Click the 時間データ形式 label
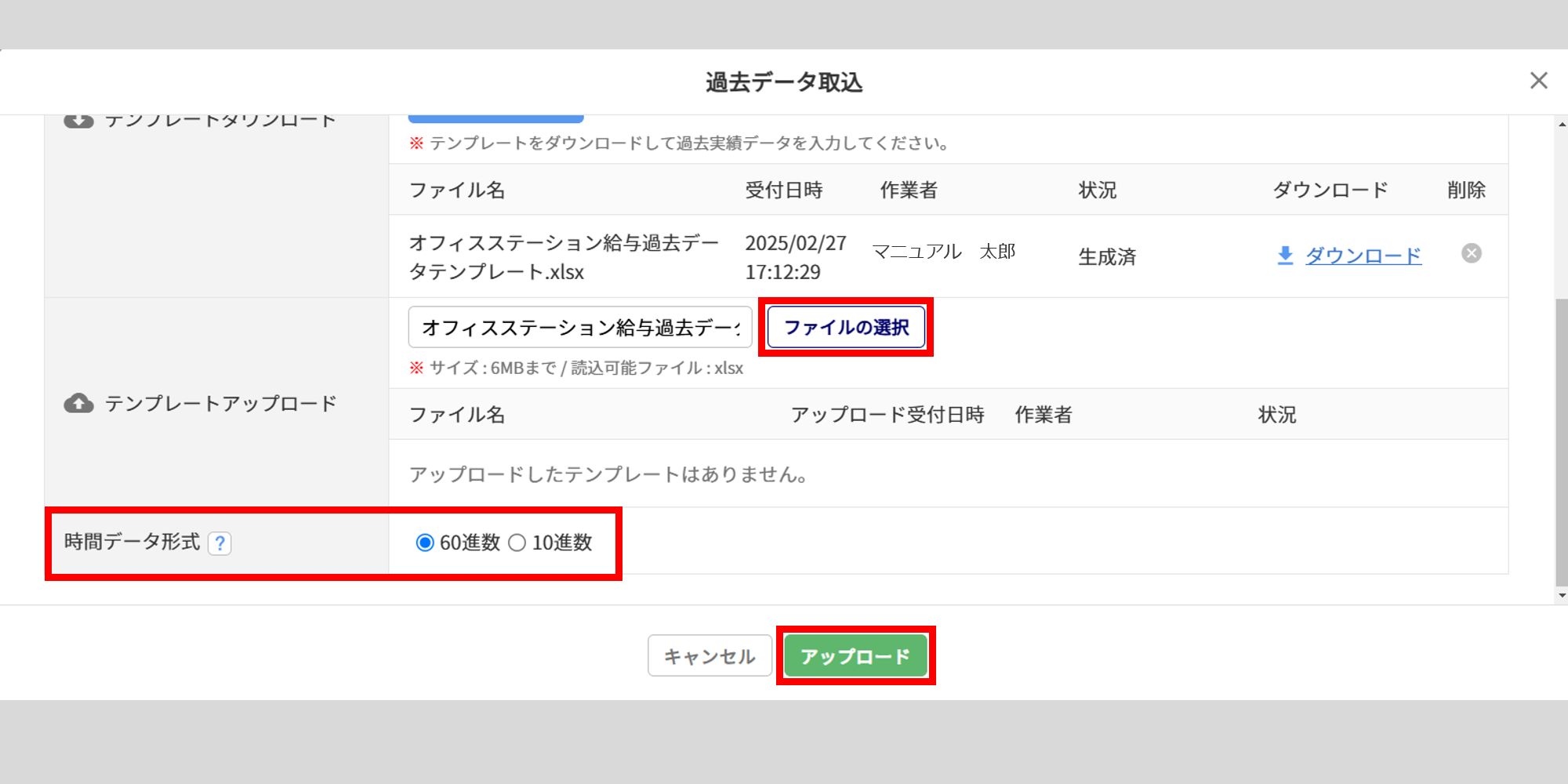 coord(132,542)
